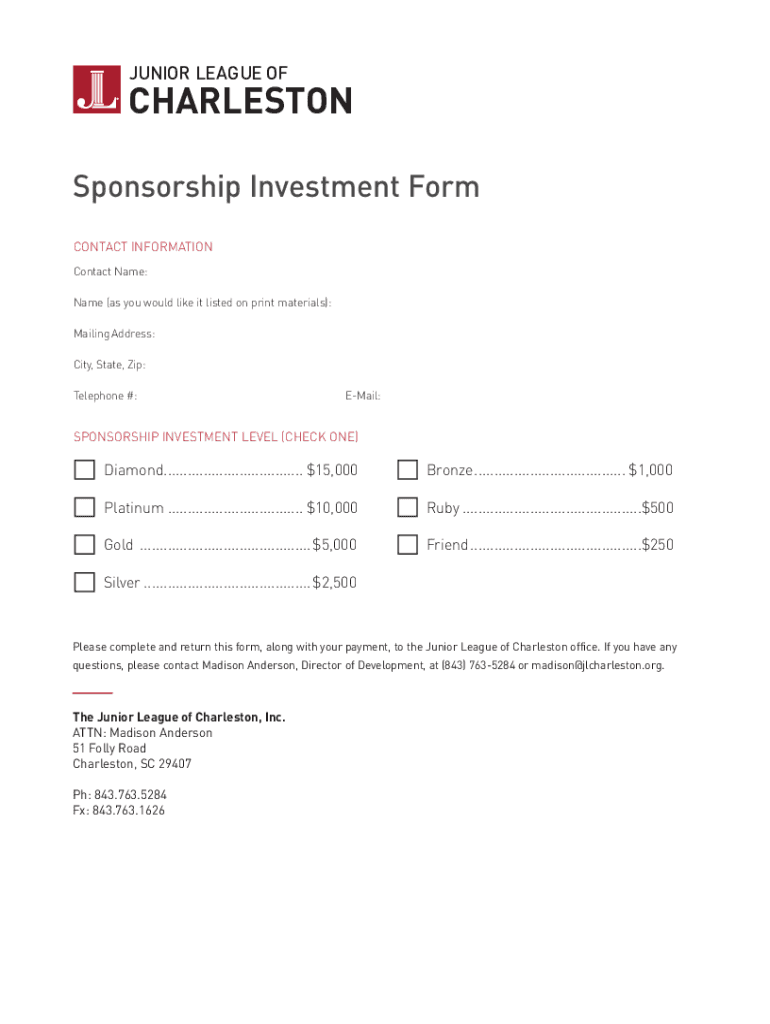Tick the Gold $5,000 checkbox
The image size is (770, 1024).
(84, 545)
